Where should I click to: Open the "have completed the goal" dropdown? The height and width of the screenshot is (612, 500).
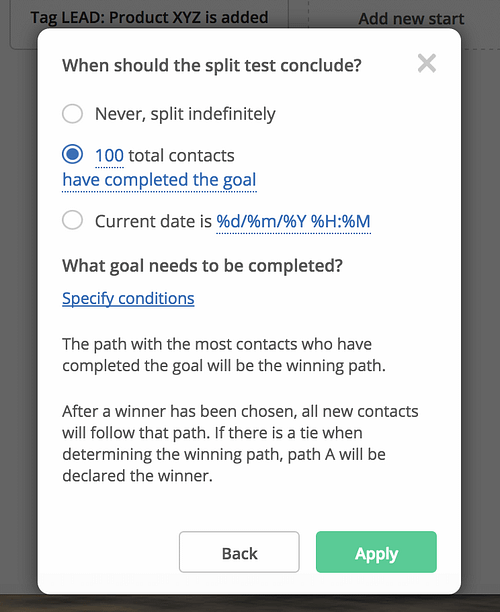click(x=159, y=180)
